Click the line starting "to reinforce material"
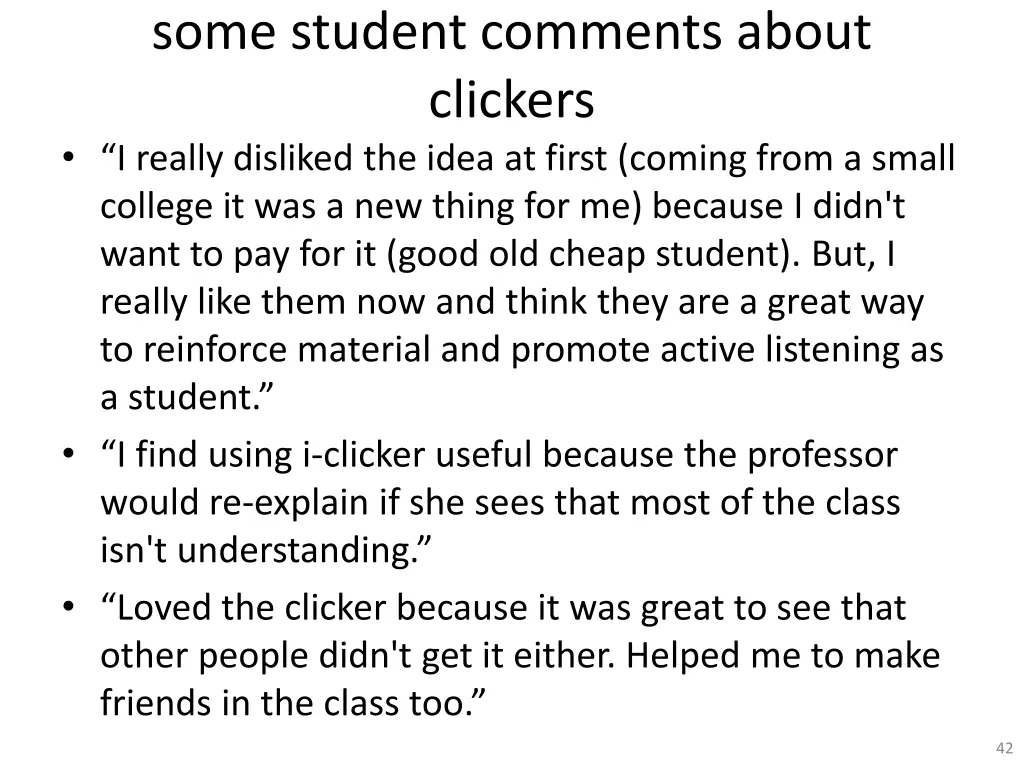The image size is (1024, 768). coord(522,351)
